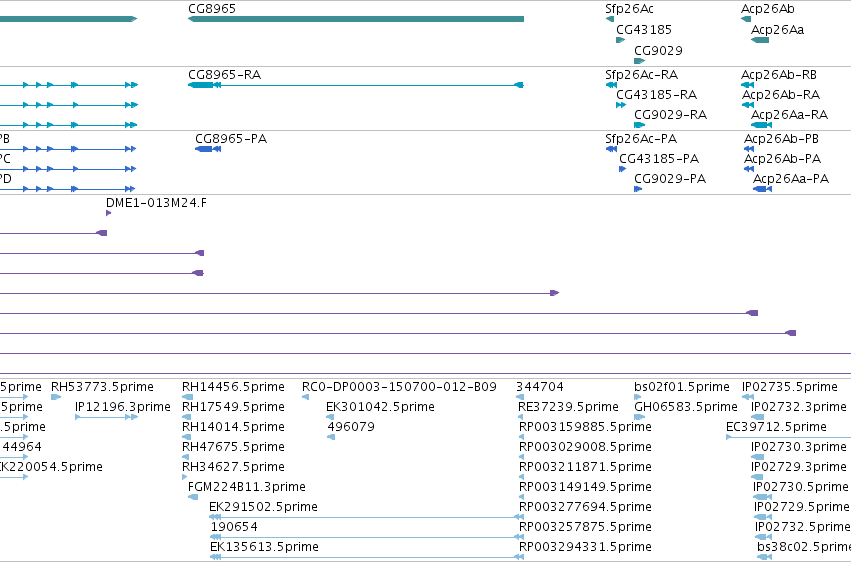Select the CG9029-RA transcript label
The width and height of the screenshot is (851, 562).
click(670, 115)
